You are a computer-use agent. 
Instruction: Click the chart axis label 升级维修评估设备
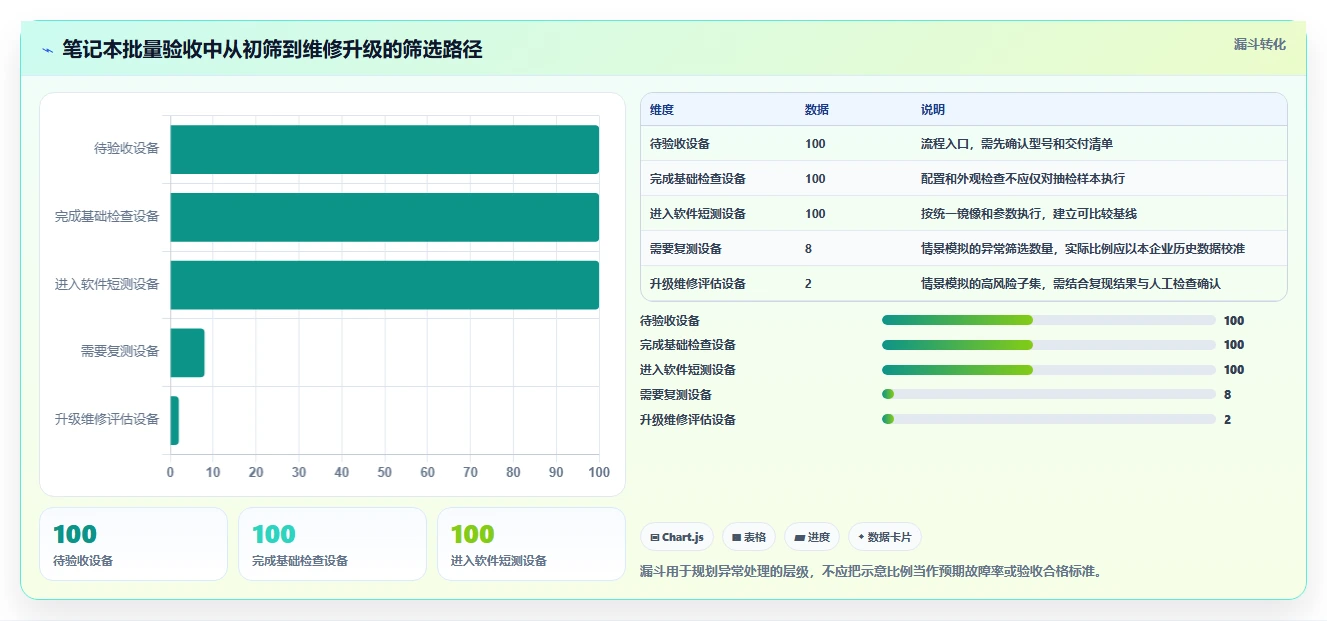click(x=107, y=420)
